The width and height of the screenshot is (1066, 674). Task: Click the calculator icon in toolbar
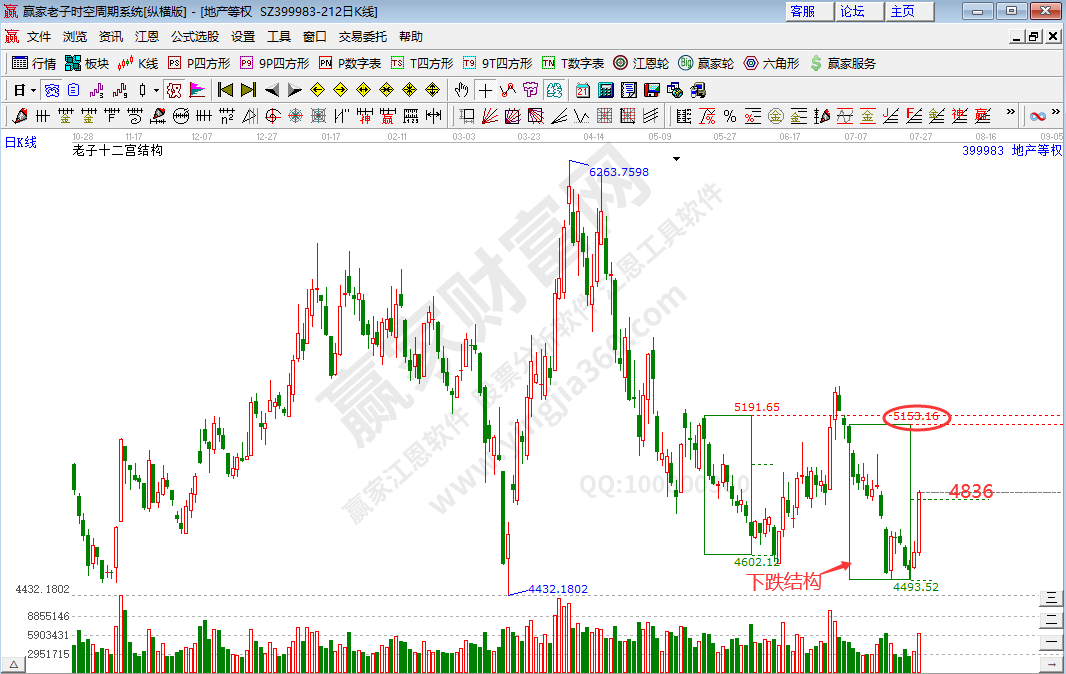coord(605,89)
